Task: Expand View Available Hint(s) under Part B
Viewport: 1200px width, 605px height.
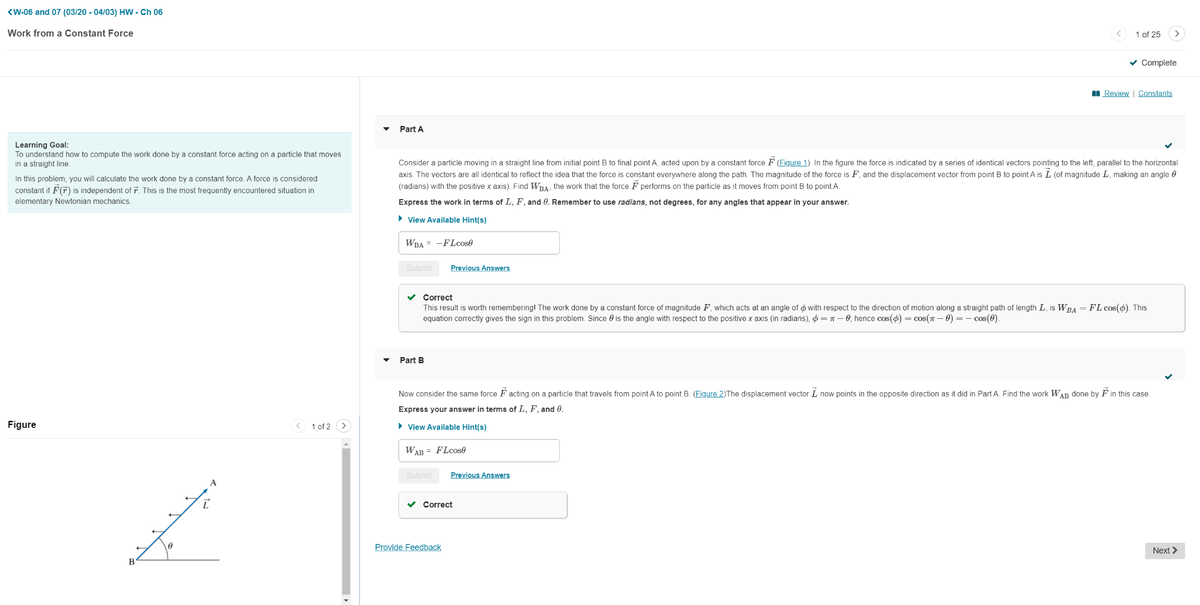Action: coord(446,427)
